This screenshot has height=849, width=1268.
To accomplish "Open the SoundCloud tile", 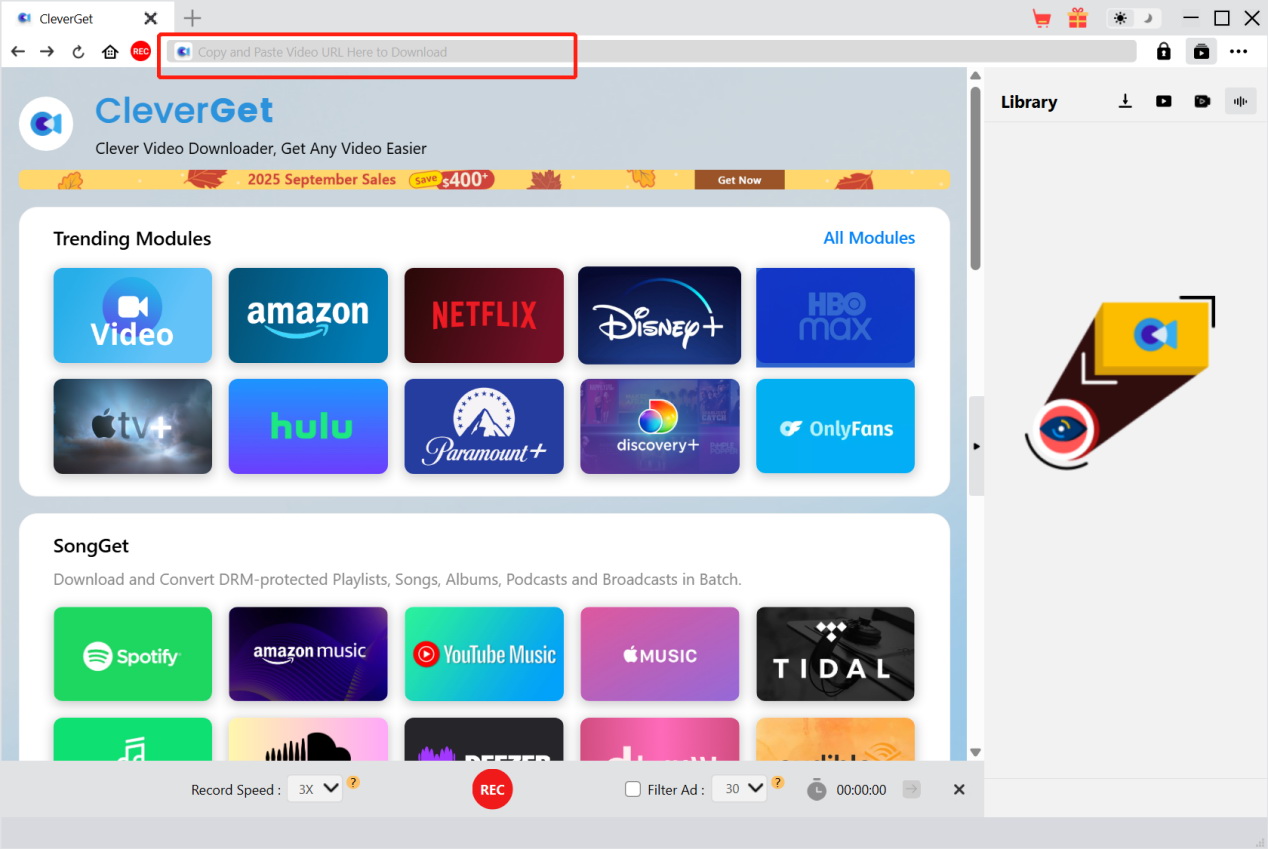I will point(308,739).
